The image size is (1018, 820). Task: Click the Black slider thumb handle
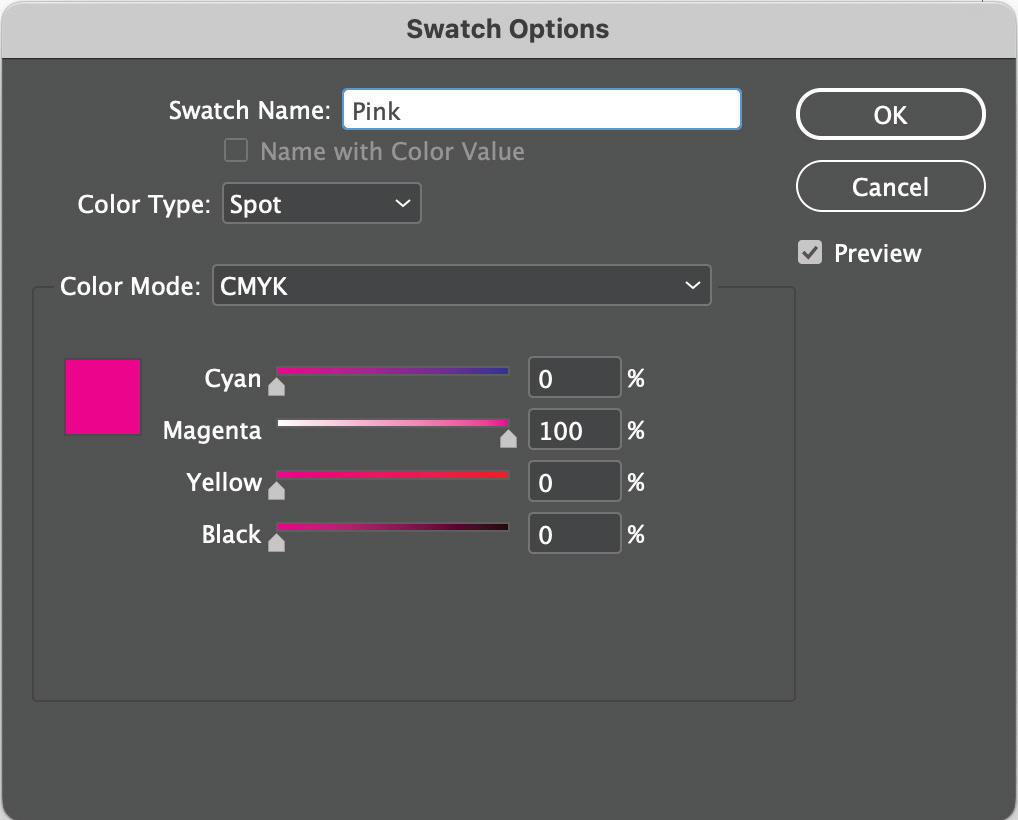[277, 542]
